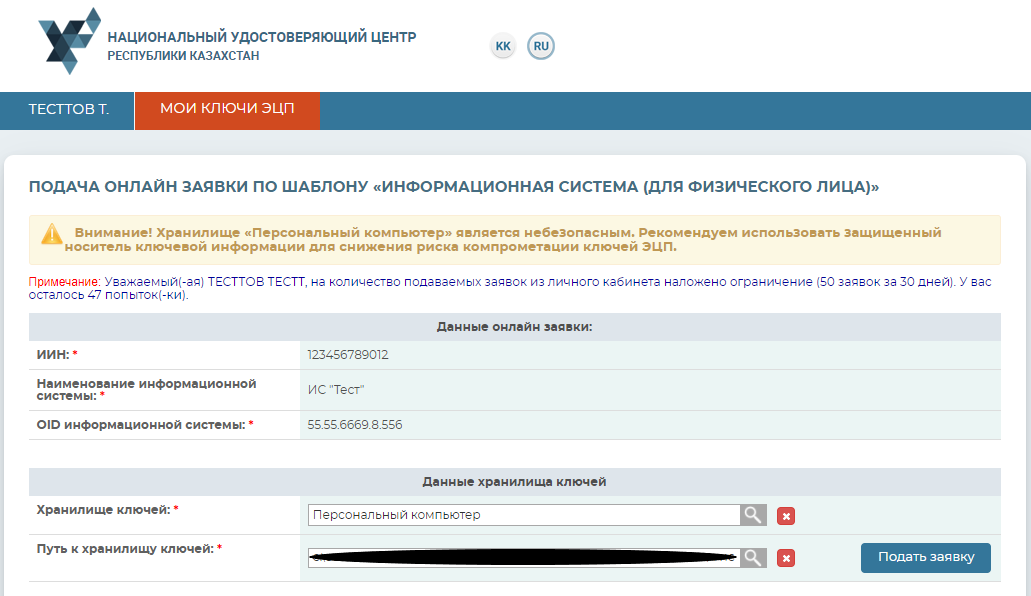The height and width of the screenshot is (596, 1031).
Task: Select the МОИ КЛЮЧИ ЭЦП tab
Action: click(x=227, y=109)
